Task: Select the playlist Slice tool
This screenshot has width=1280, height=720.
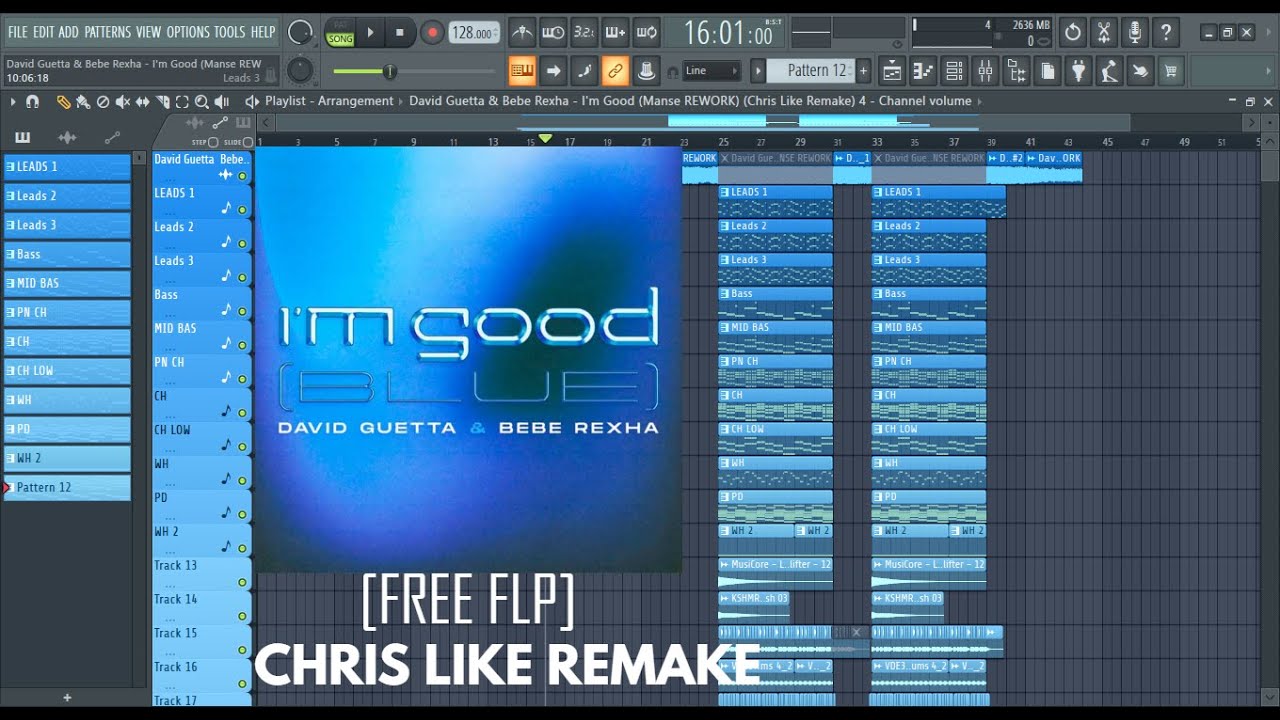Action: (162, 101)
